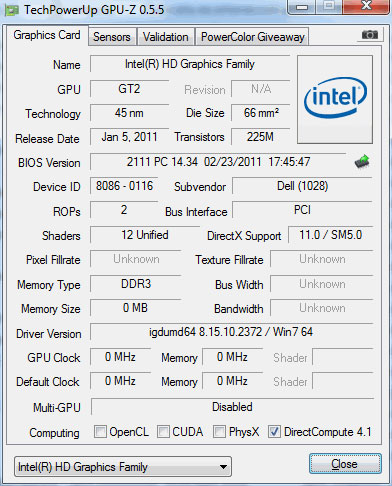
Task: Click the Intel logo image
Action: 335,99
